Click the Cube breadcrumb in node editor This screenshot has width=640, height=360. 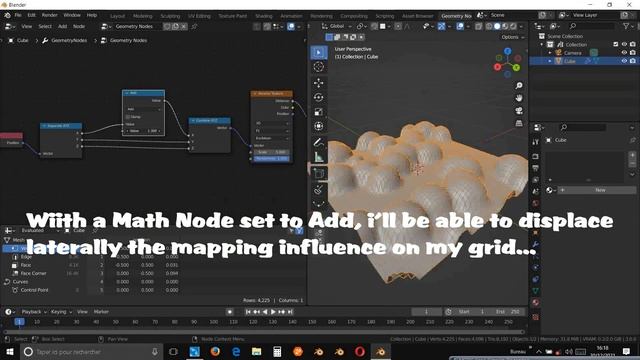pos(19,40)
